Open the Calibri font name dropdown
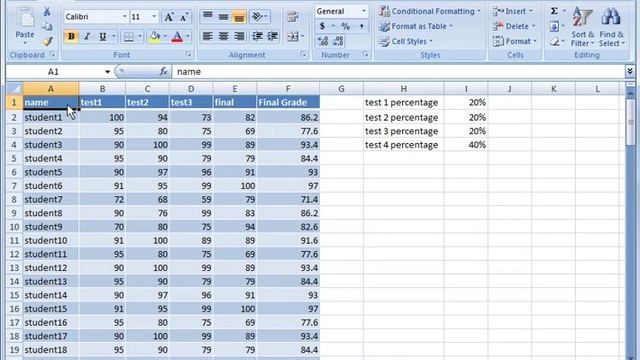 click(x=125, y=17)
